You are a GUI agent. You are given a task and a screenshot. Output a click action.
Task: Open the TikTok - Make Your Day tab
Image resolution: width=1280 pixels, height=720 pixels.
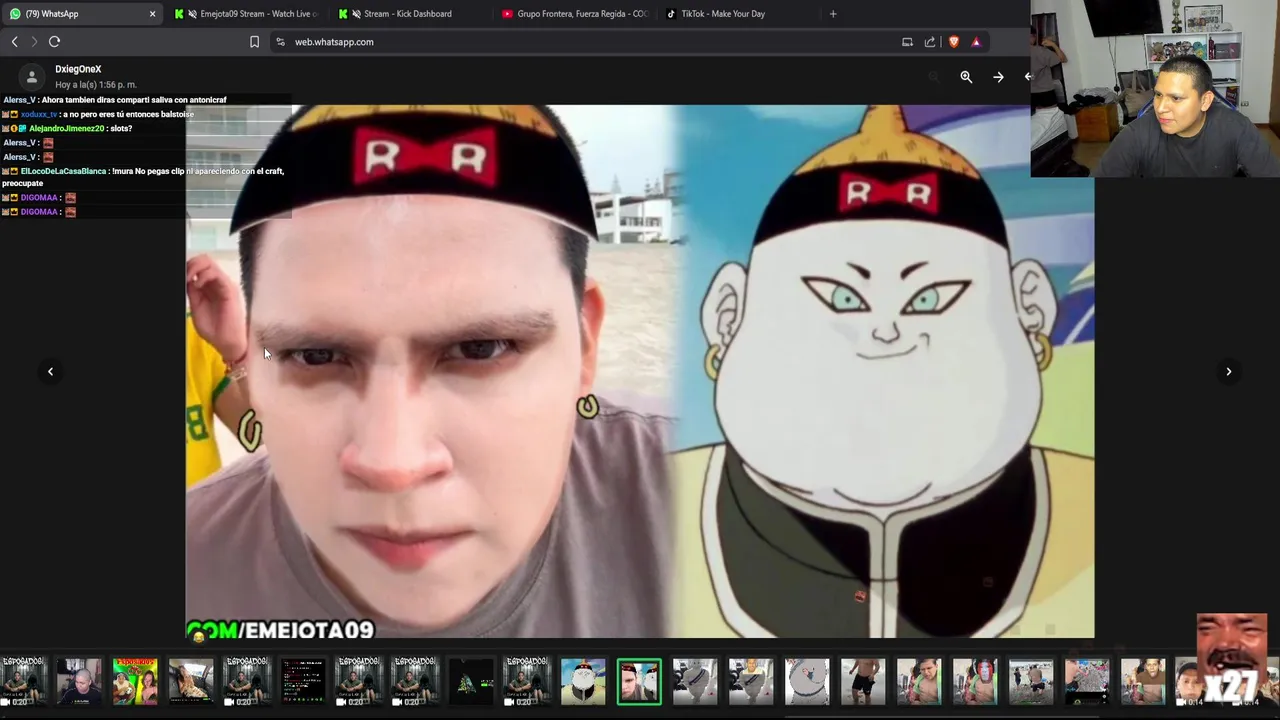[738, 14]
